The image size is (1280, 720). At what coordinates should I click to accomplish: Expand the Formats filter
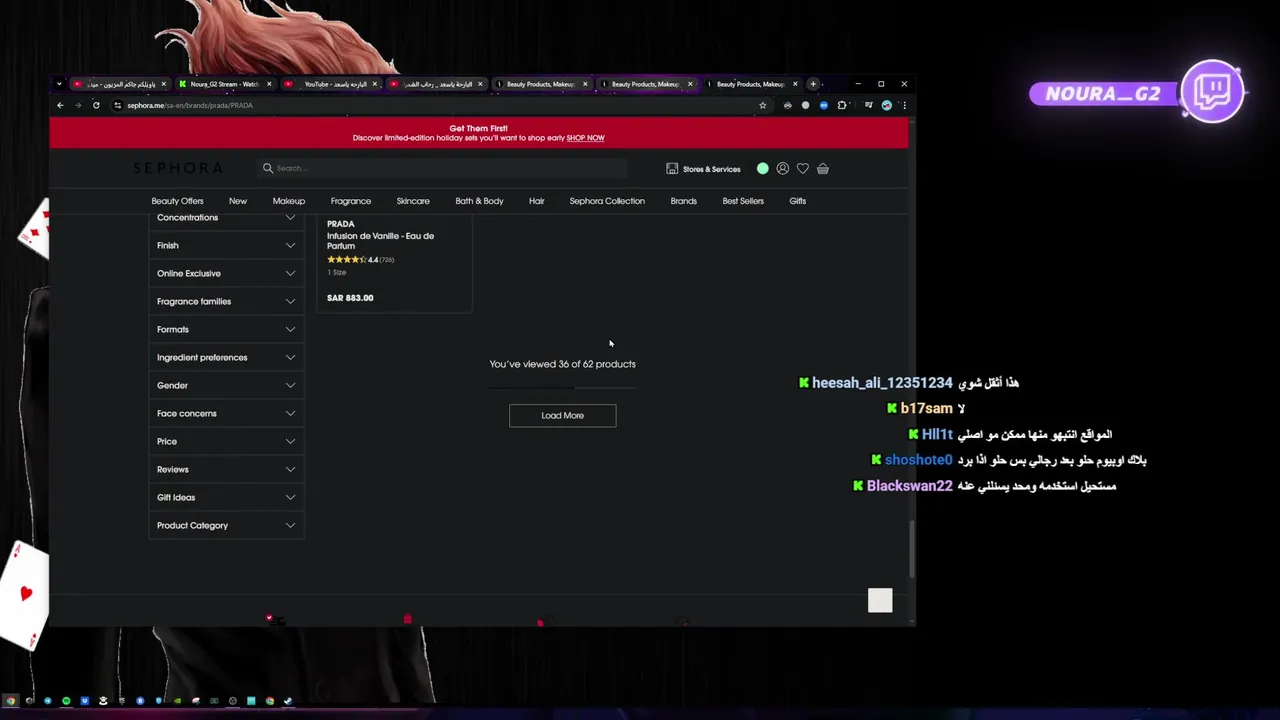click(x=226, y=329)
